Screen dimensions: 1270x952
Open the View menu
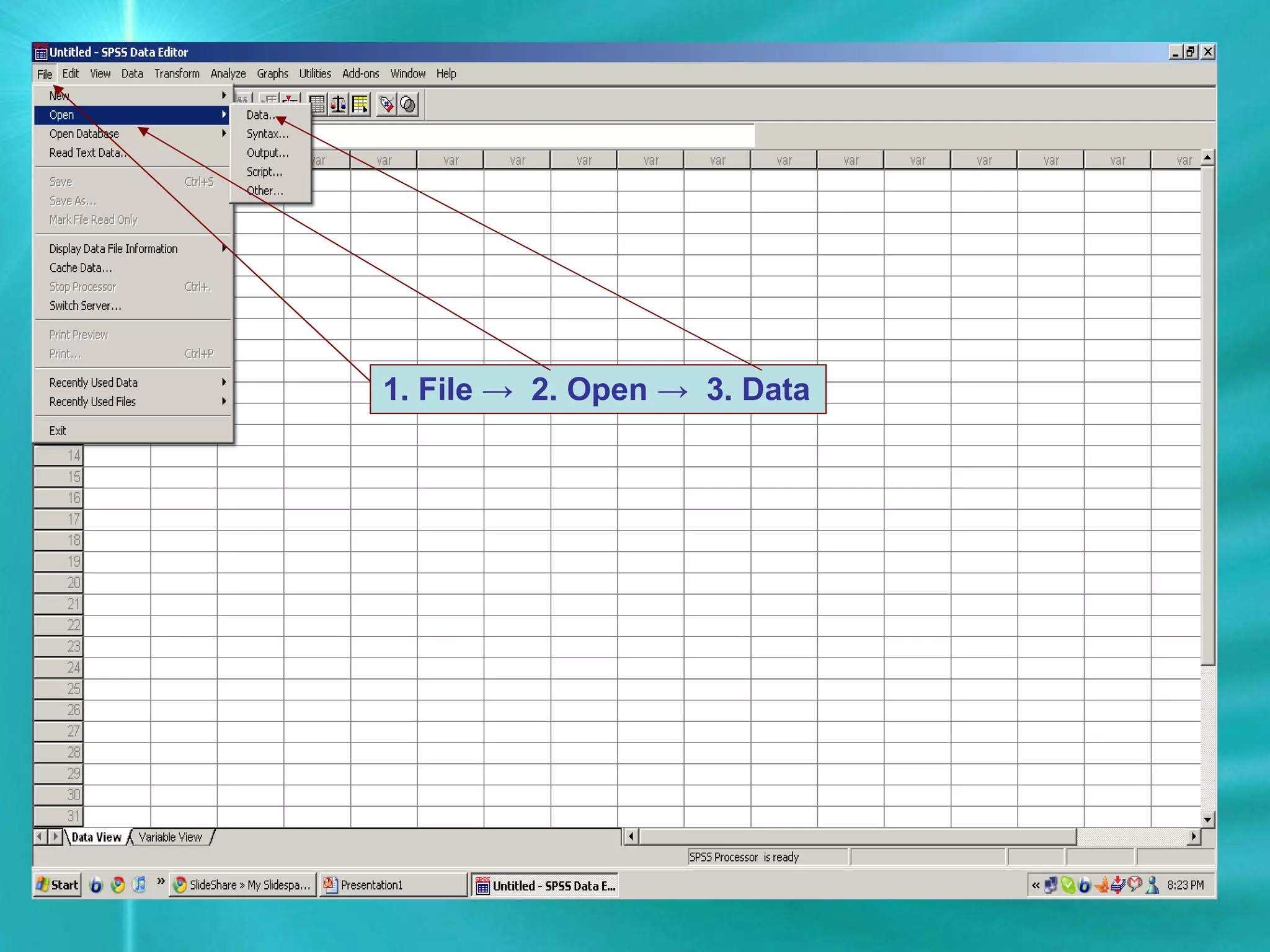pos(100,74)
